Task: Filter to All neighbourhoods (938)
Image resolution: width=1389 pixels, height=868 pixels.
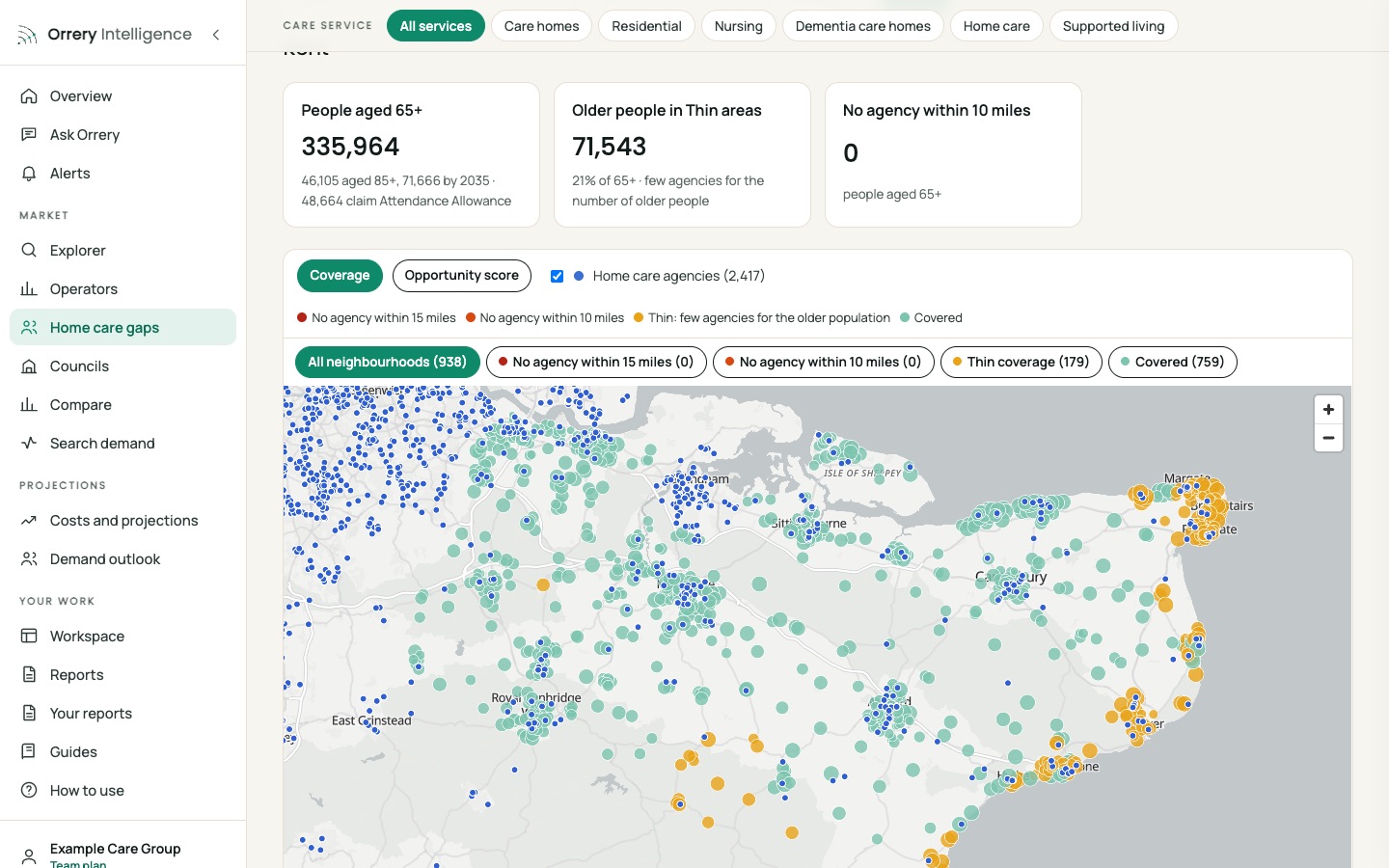Action: tap(388, 363)
